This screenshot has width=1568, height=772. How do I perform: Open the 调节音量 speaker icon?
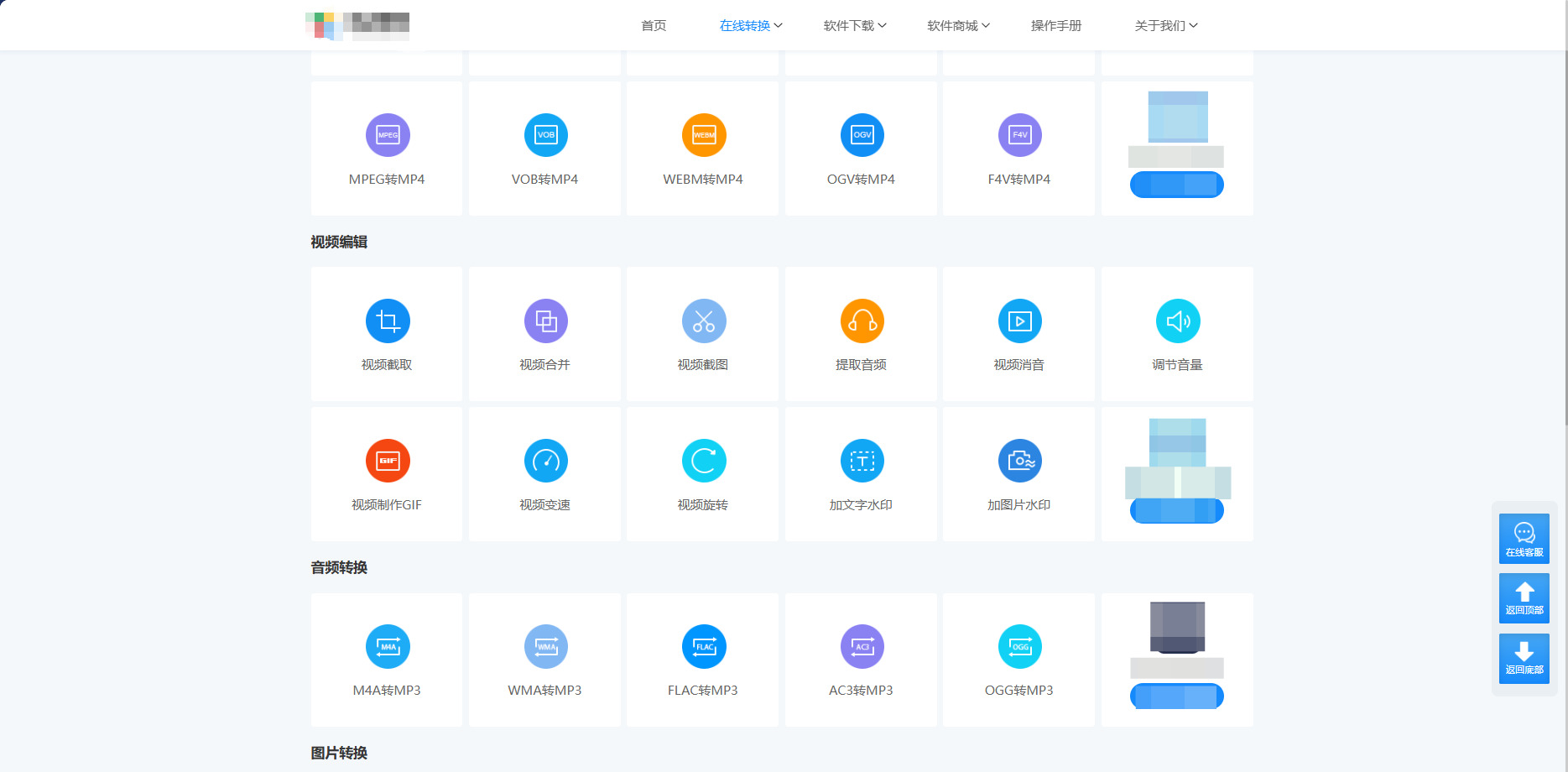coord(1178,321)
